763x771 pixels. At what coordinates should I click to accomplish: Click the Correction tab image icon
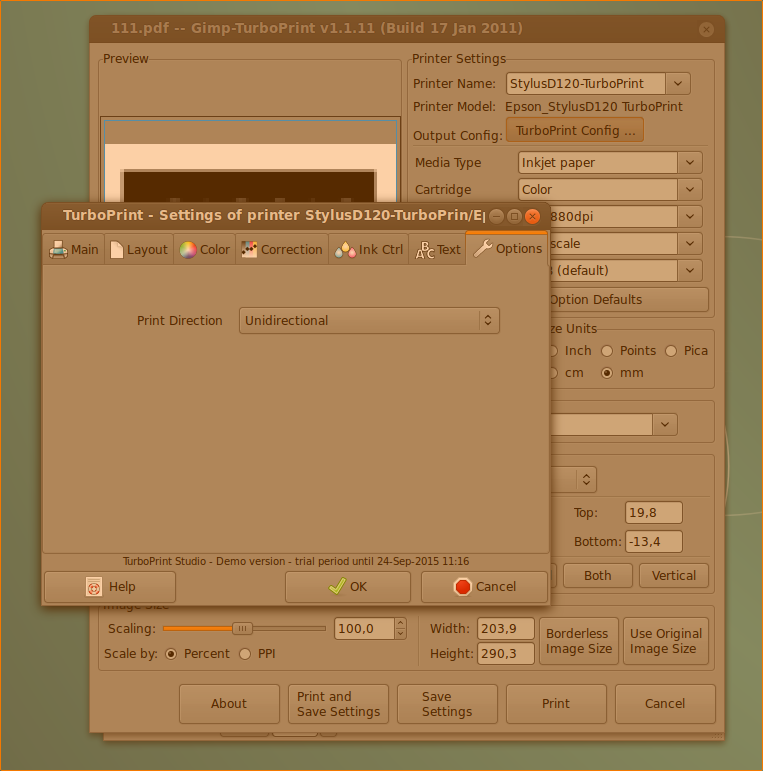[x=249, y=250]
